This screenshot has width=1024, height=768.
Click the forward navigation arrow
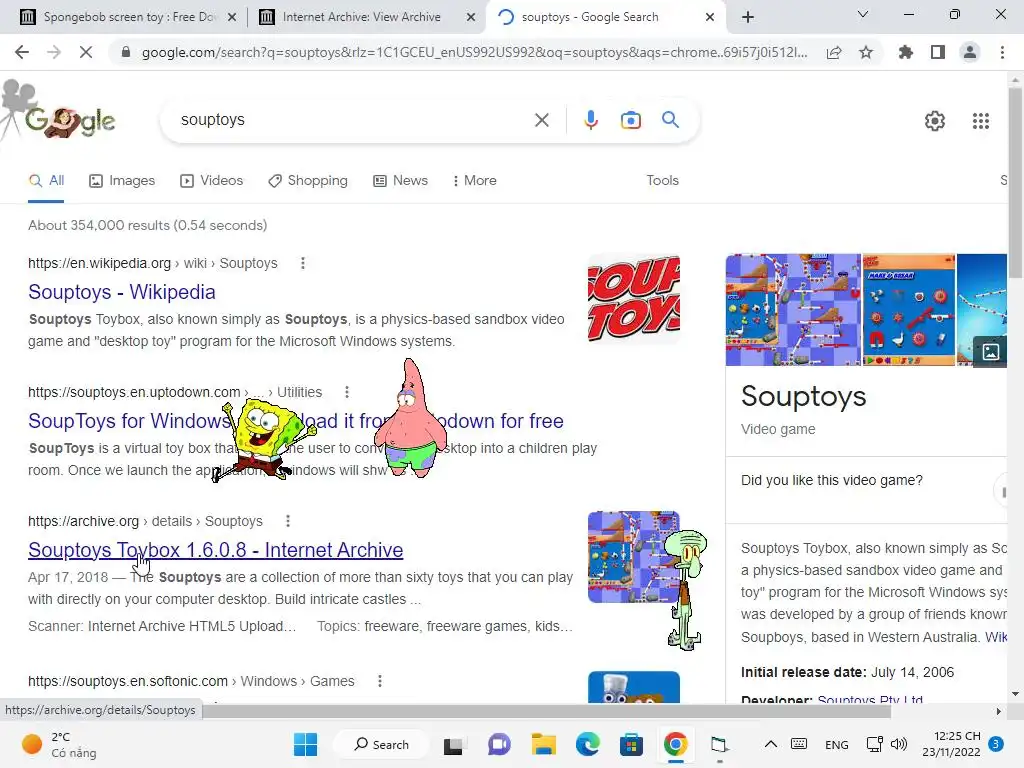point(54,52)
